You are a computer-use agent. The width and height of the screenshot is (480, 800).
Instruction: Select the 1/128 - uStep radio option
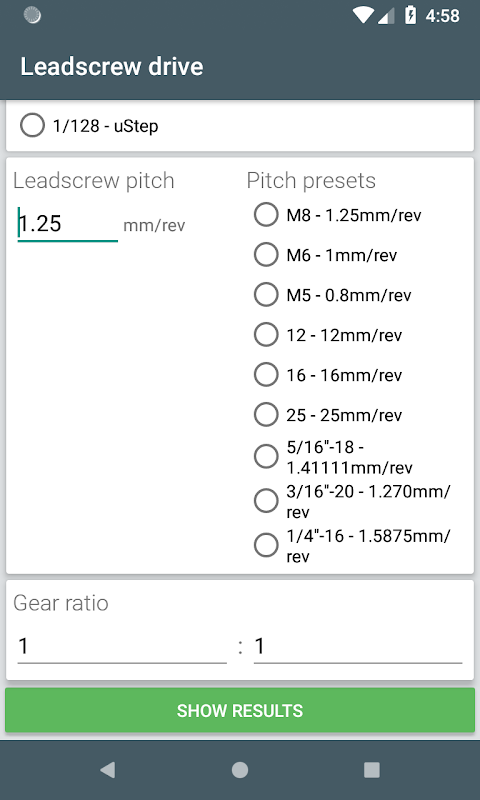tap(89, 126)
